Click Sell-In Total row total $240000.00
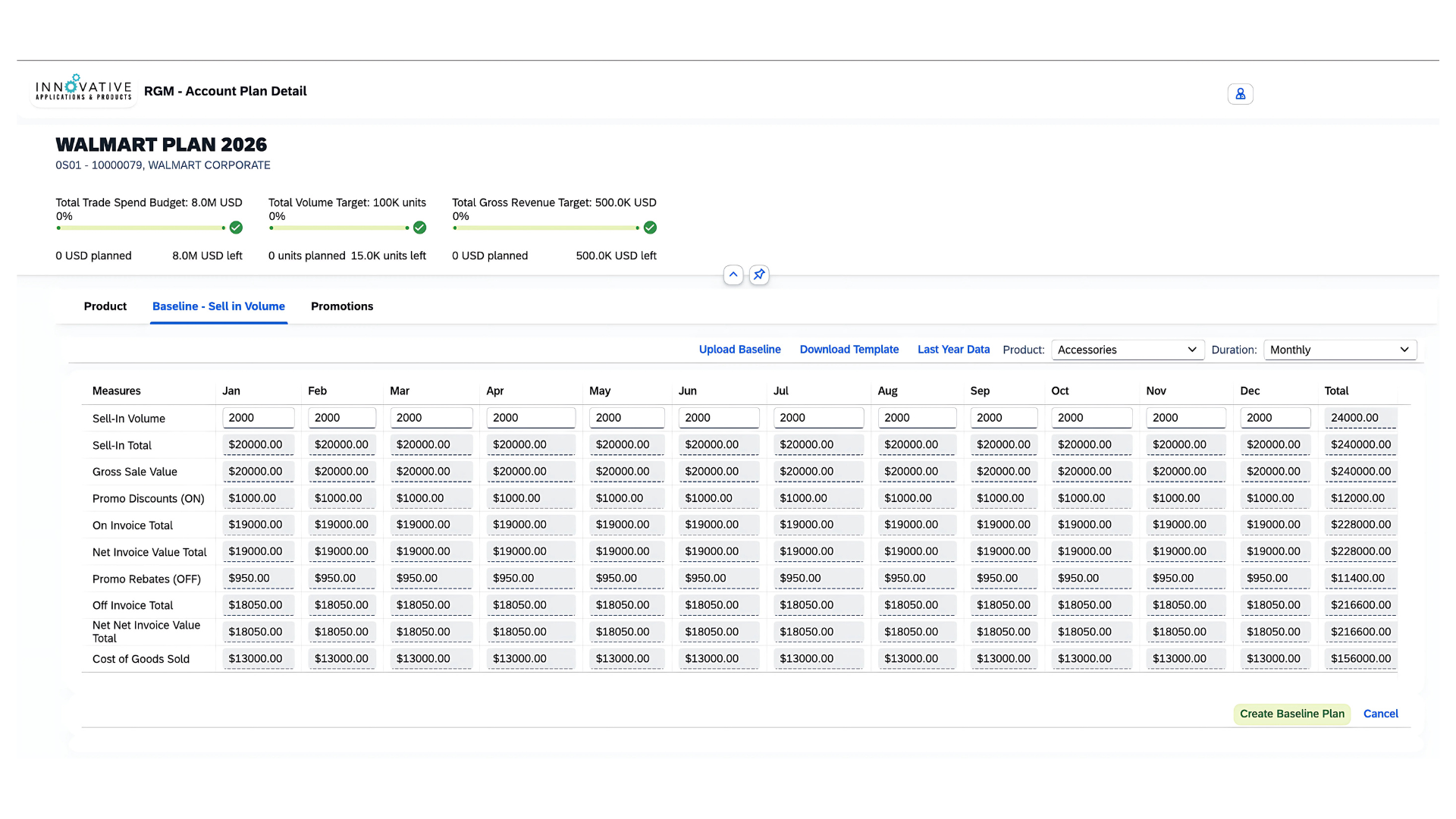 click(1360, 445)
